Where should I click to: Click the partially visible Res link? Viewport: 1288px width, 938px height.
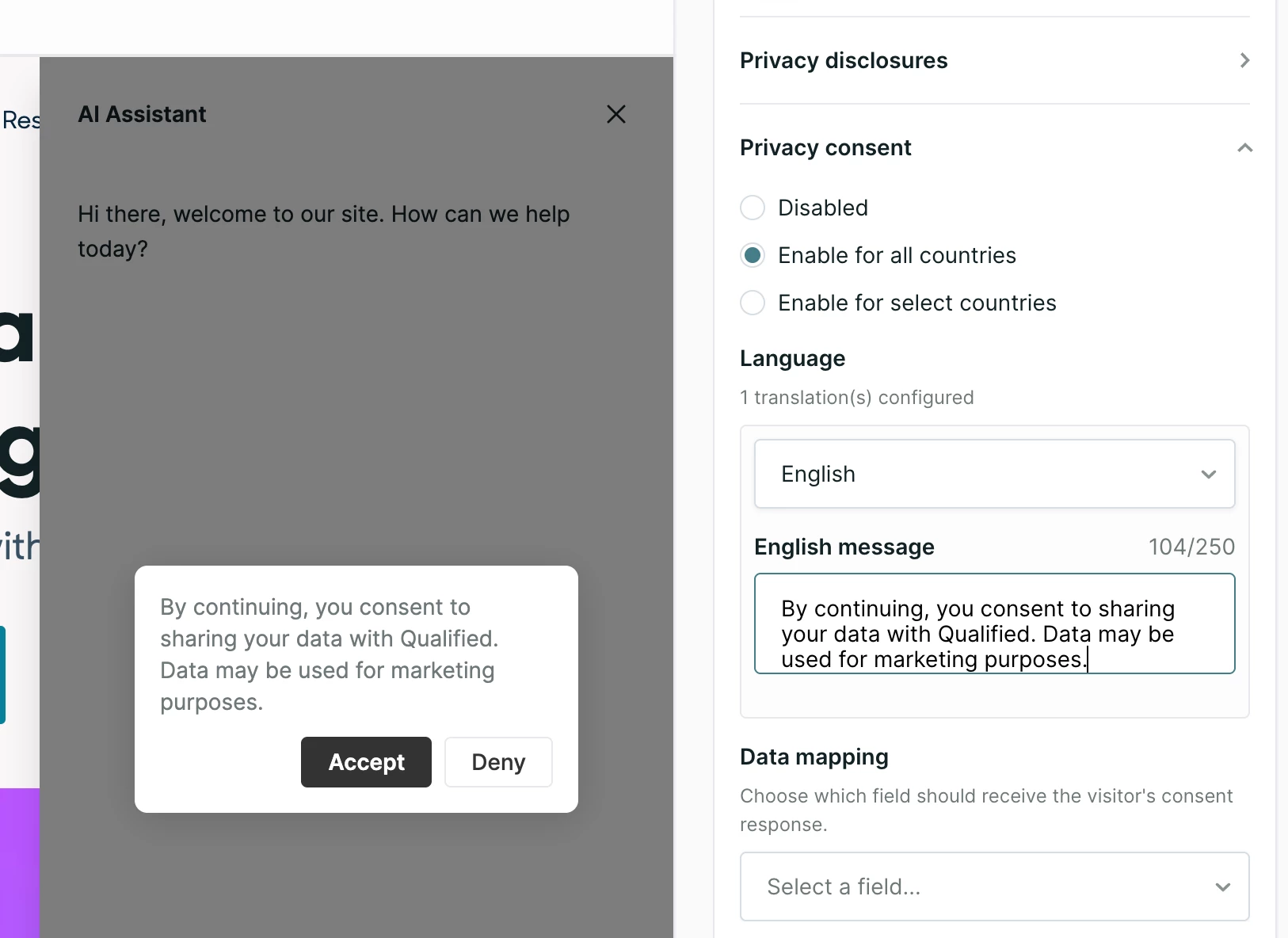tap(21, 120)
